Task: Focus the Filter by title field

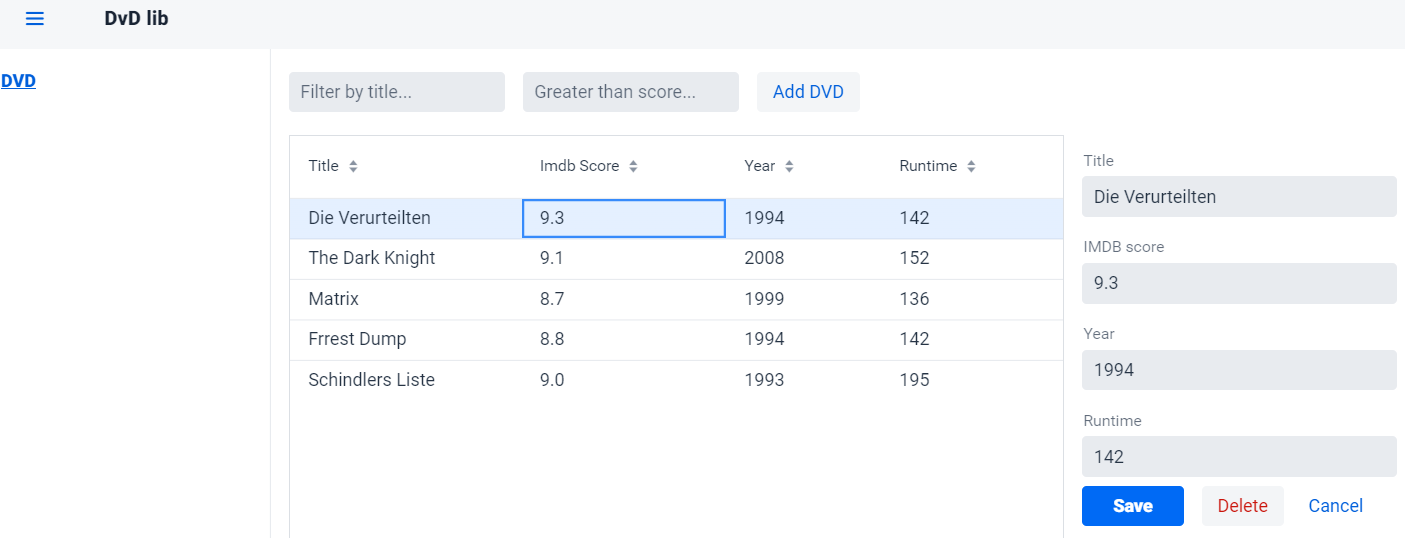Action: pyautogui.click(x=397, y=92)
